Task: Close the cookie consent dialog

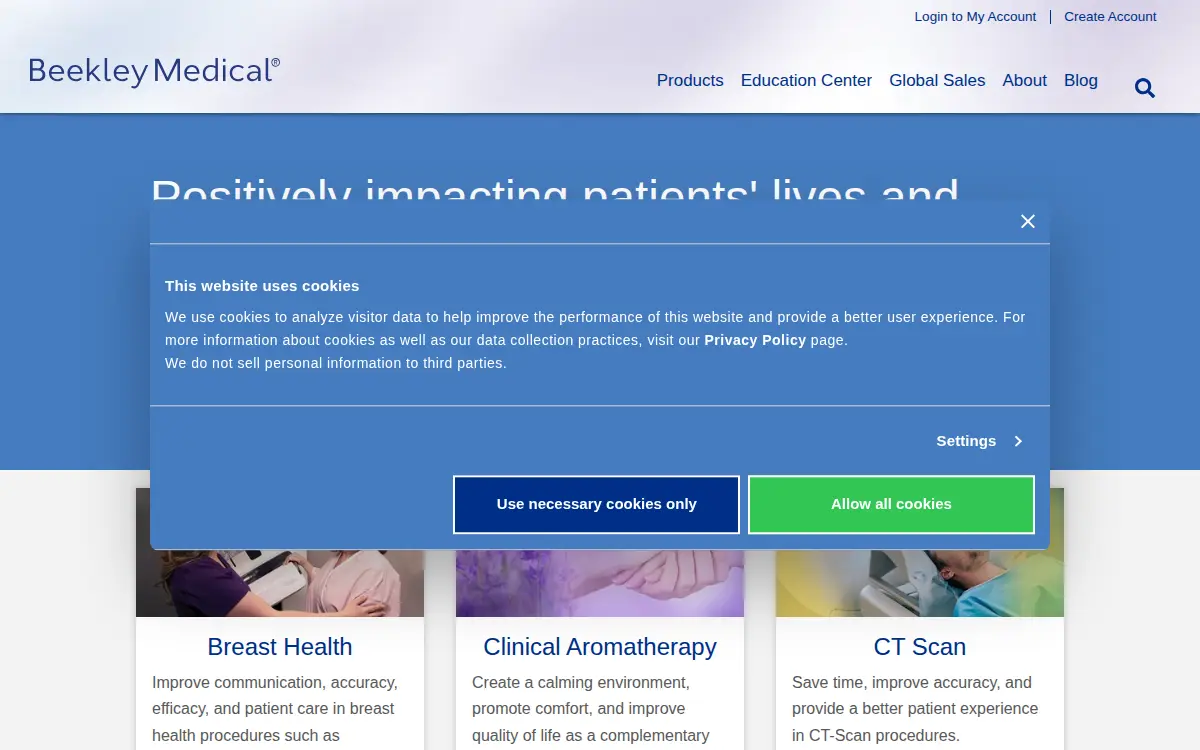Action: tap(1028, 222)
